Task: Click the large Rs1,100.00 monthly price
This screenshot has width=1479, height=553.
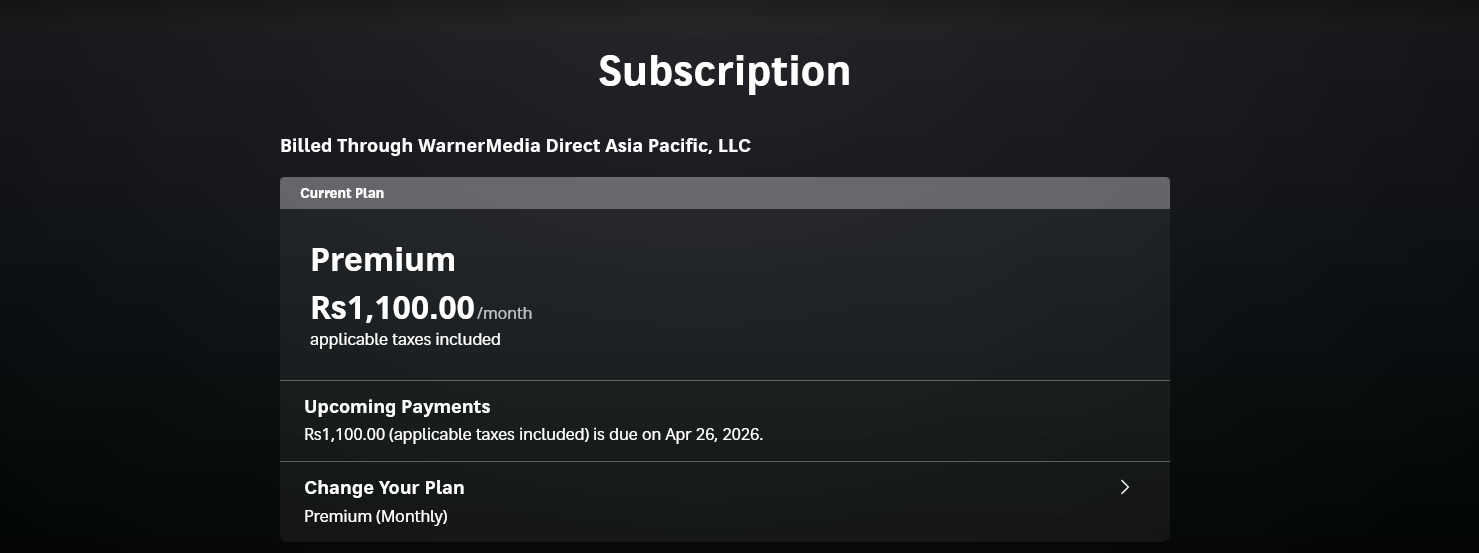Action: click(392, 307)
